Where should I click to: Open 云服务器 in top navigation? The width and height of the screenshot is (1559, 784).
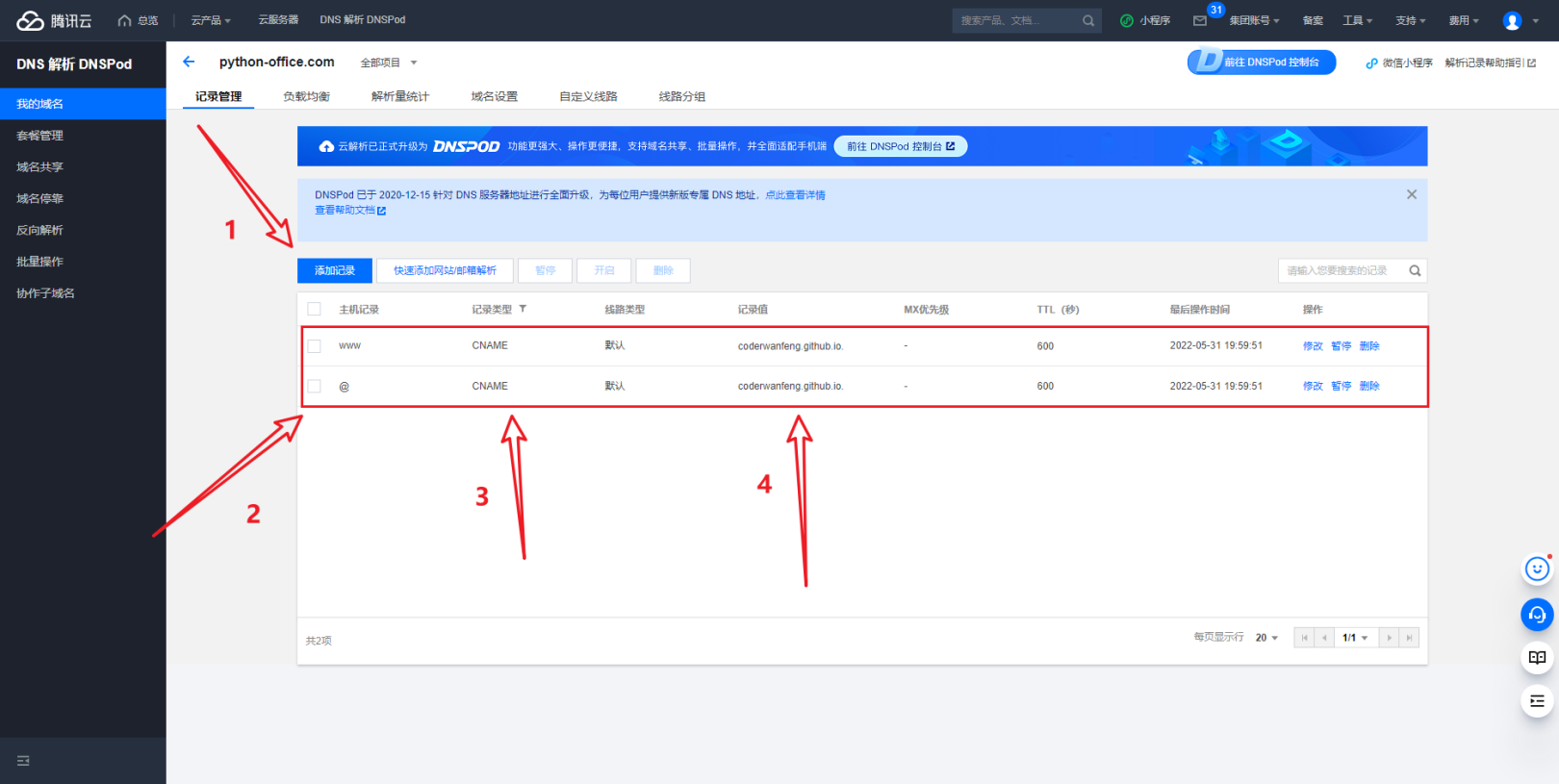(x=278, y=20)
